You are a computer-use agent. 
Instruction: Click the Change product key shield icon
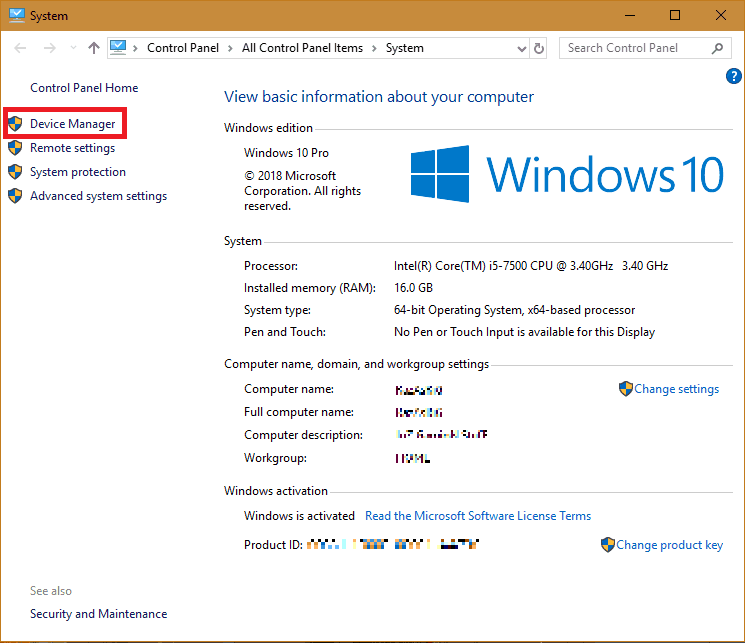click(x=608, y=544)
